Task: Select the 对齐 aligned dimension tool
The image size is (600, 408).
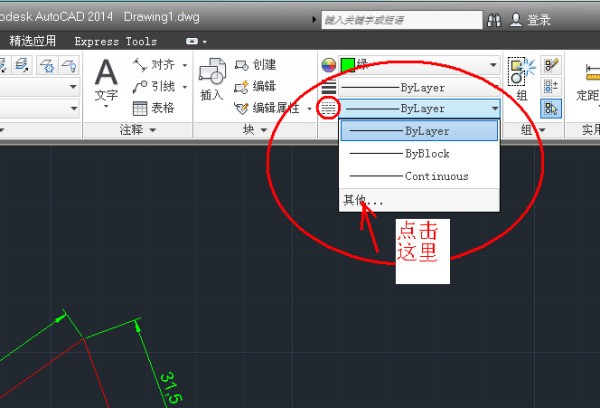Action: coord(154,66)
